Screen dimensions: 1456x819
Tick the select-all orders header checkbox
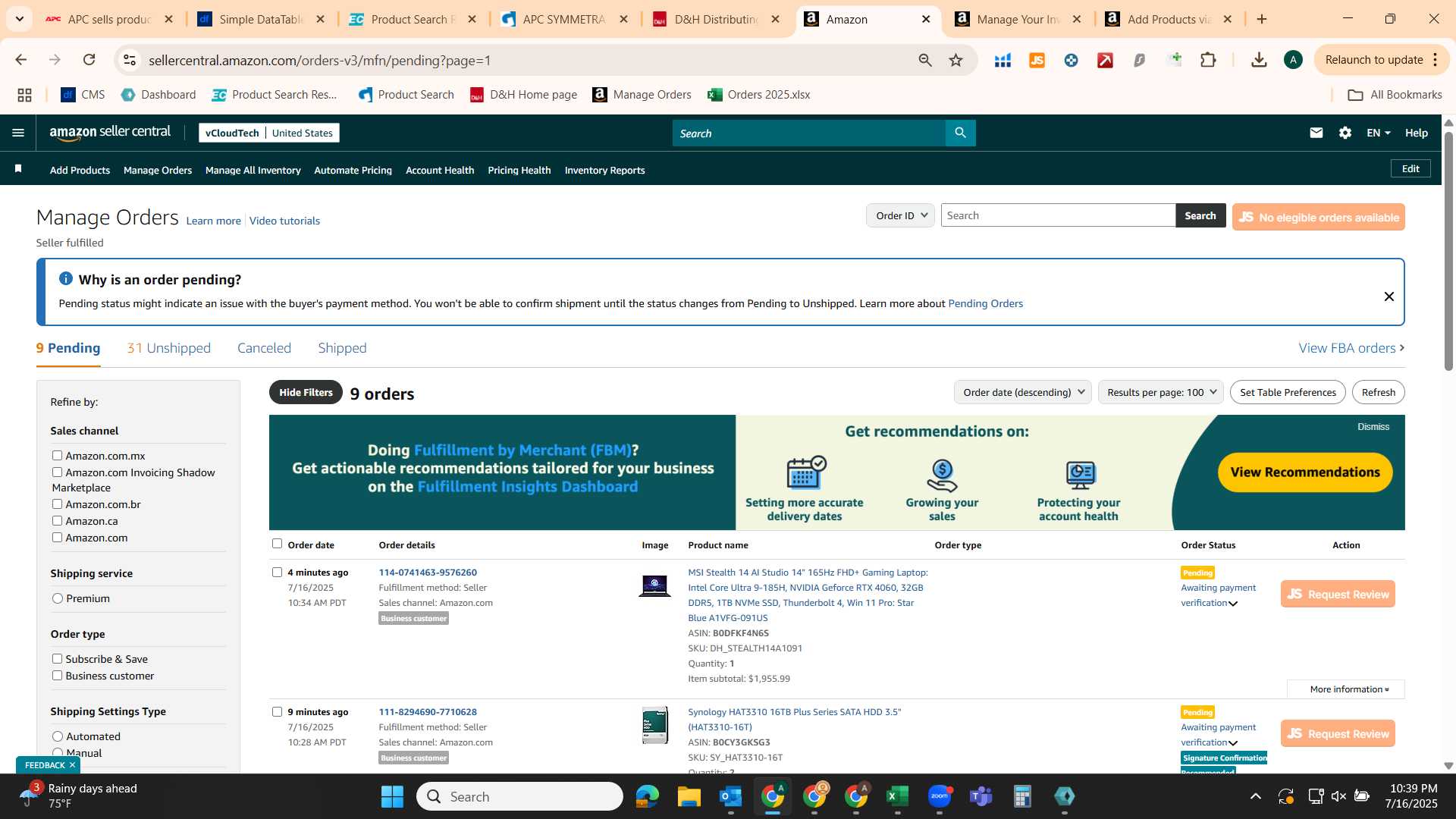(277, 543)
